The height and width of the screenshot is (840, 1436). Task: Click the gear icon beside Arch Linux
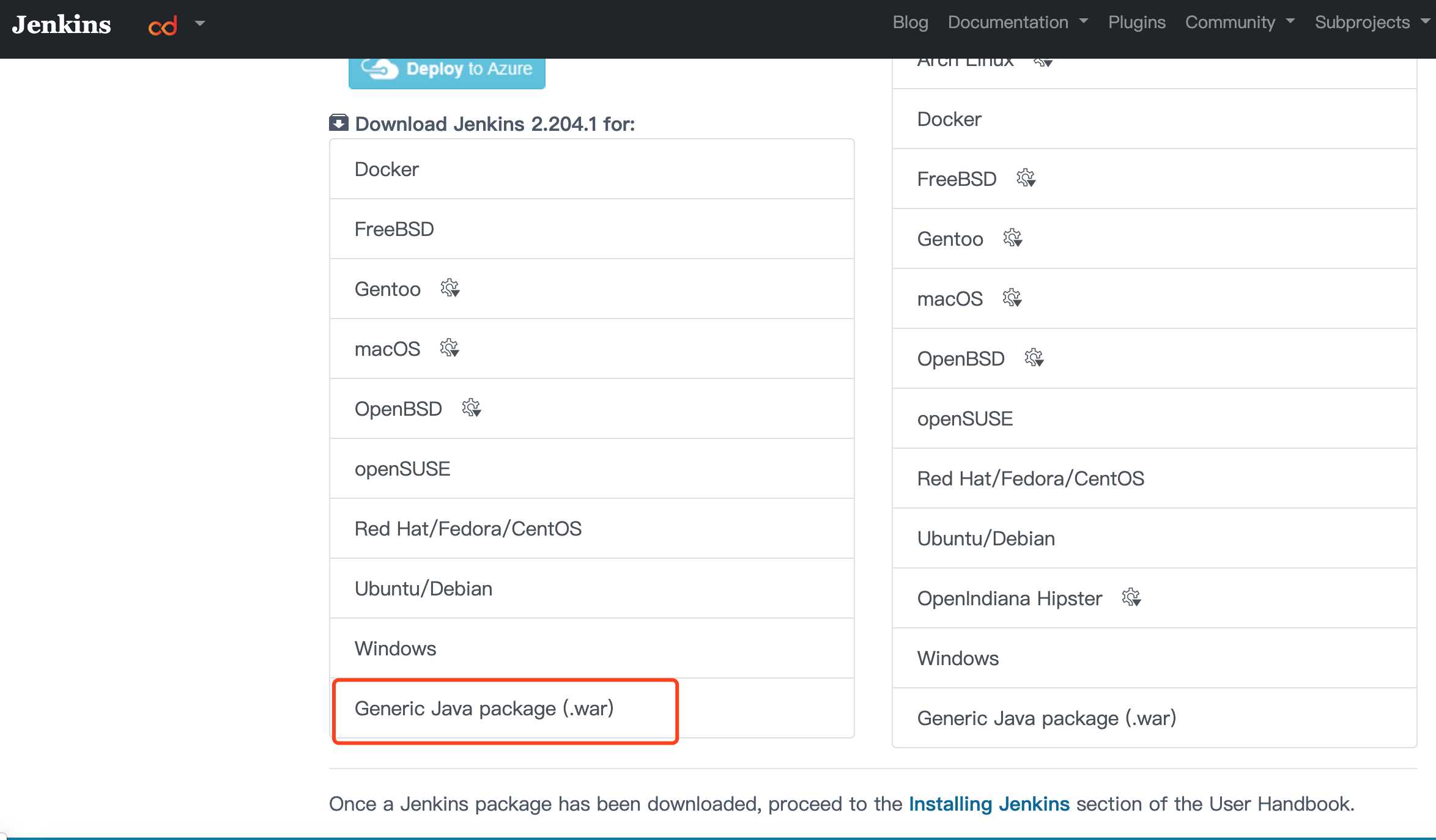click(1043, 62)
